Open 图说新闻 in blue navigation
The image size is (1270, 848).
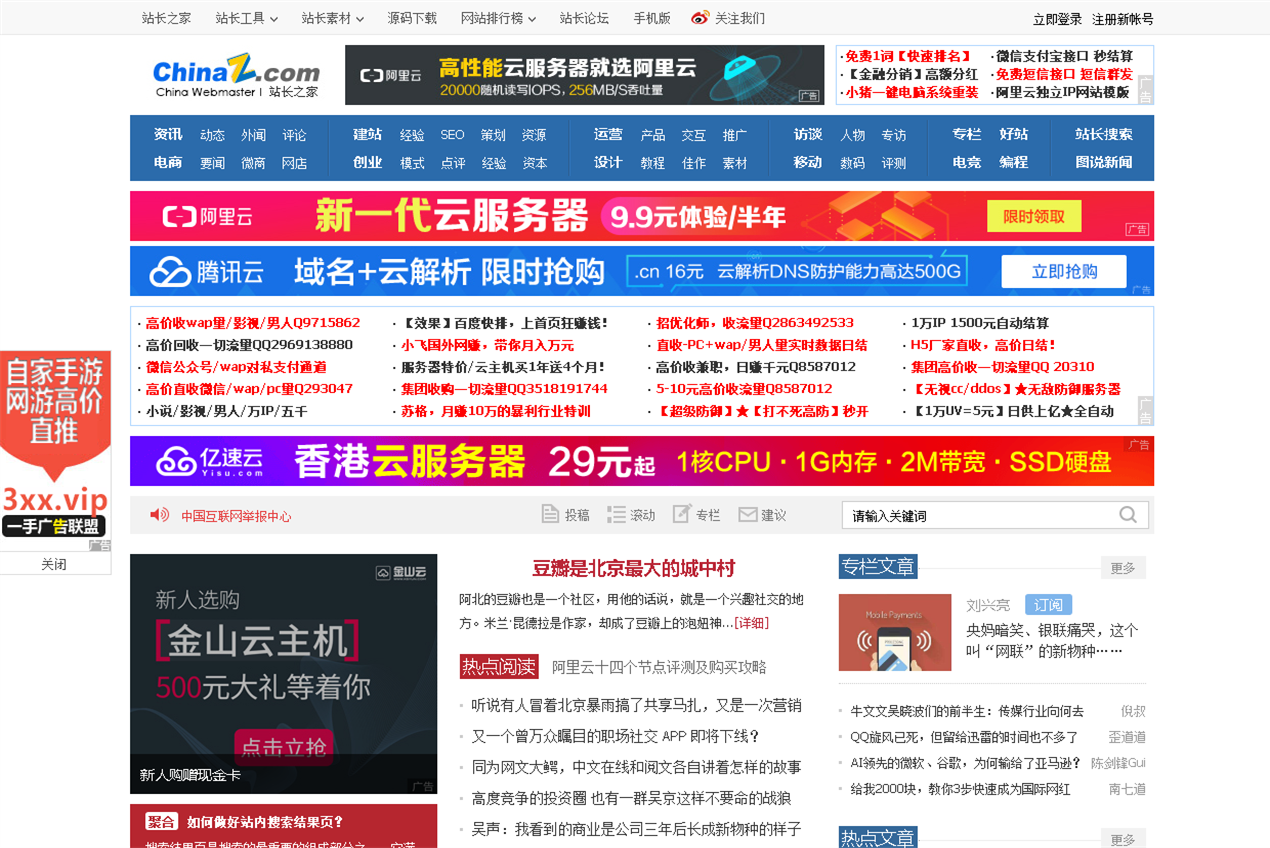tap(1104, 162)
